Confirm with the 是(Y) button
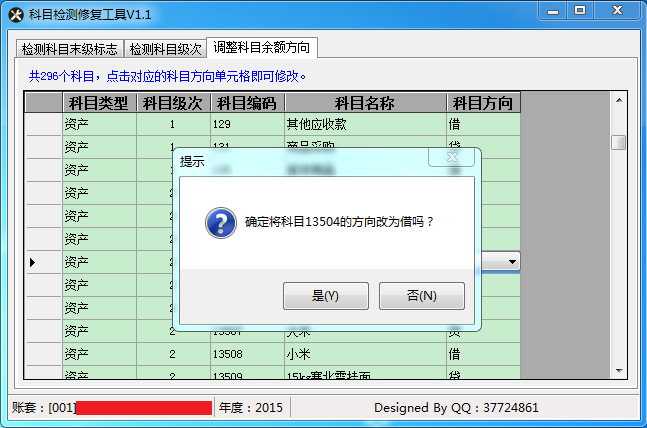647x428 pixels. [326, 296]
